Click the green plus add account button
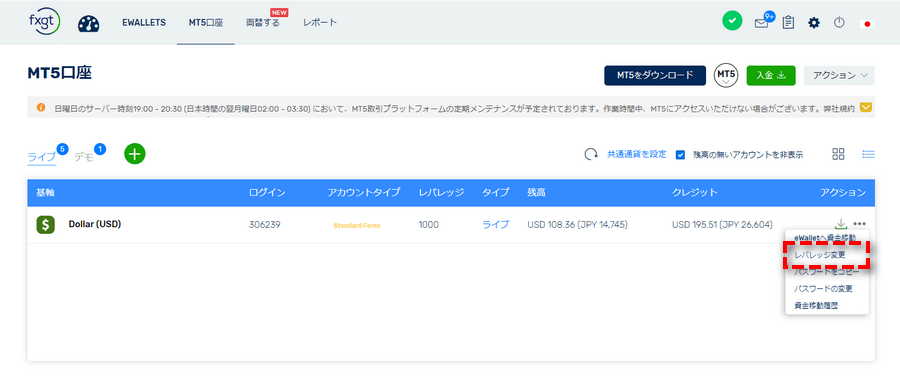 [x=135, y=154]
